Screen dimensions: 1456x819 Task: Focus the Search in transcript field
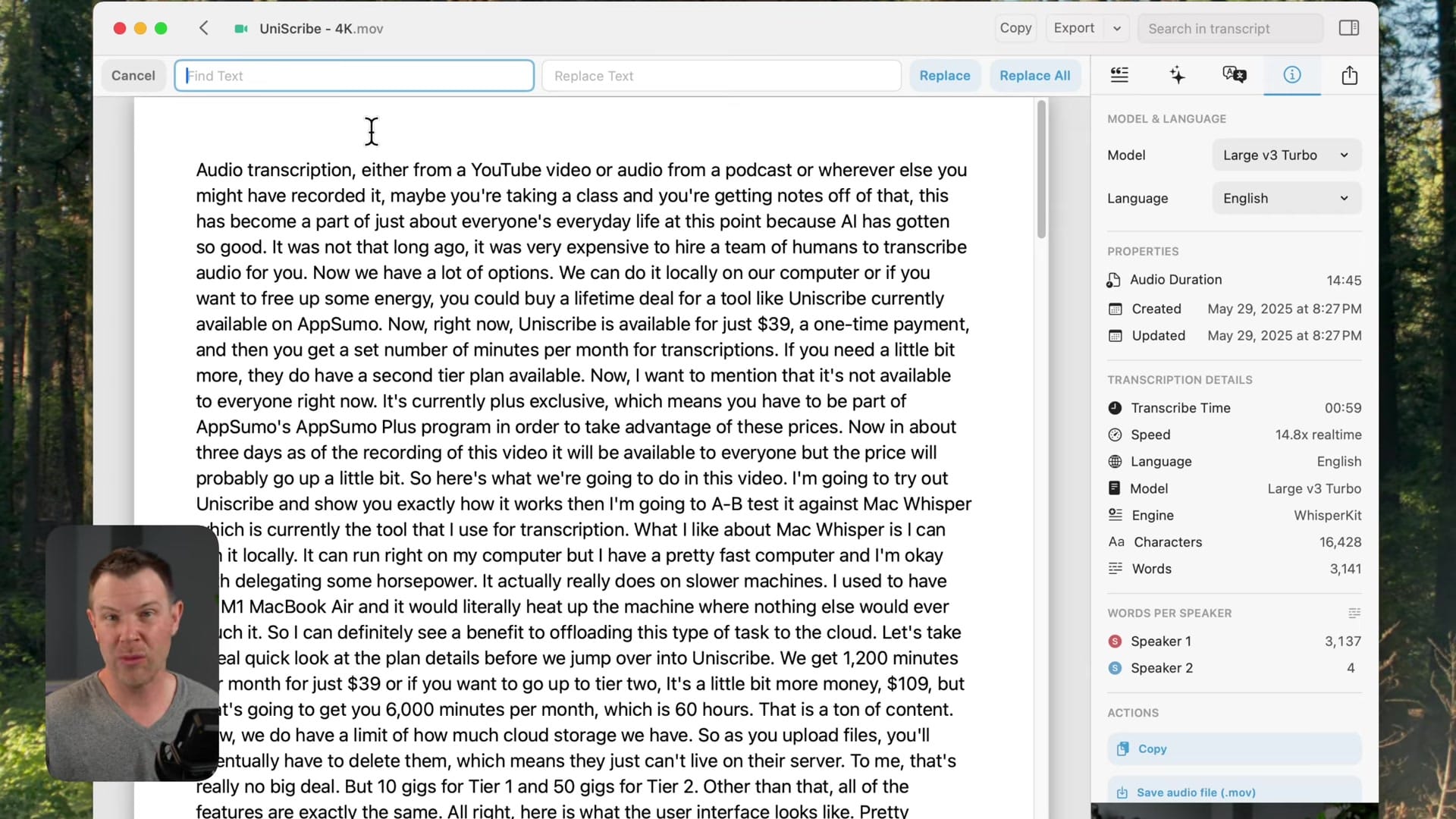1230,29
